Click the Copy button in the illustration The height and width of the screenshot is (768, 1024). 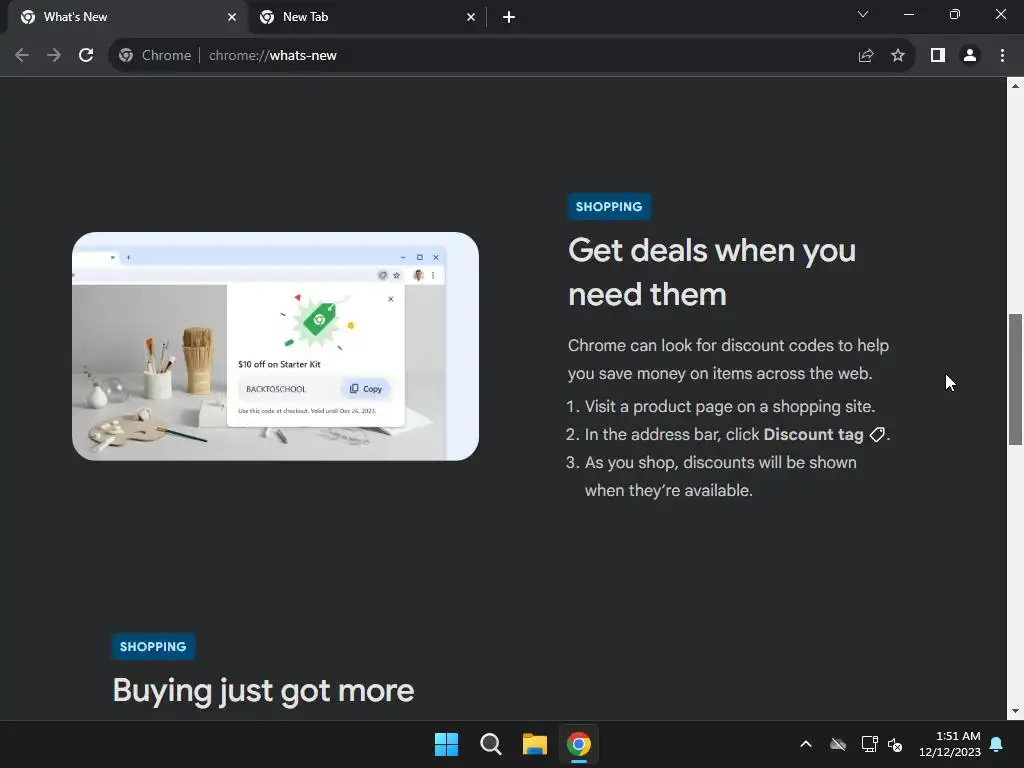[x=366, y=389]
